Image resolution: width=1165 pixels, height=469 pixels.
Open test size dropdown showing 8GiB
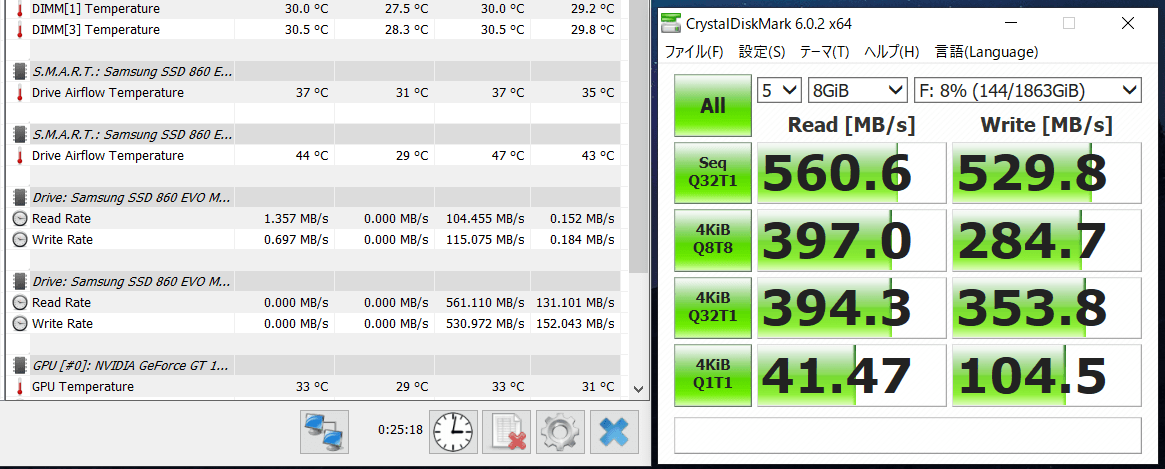857,91
